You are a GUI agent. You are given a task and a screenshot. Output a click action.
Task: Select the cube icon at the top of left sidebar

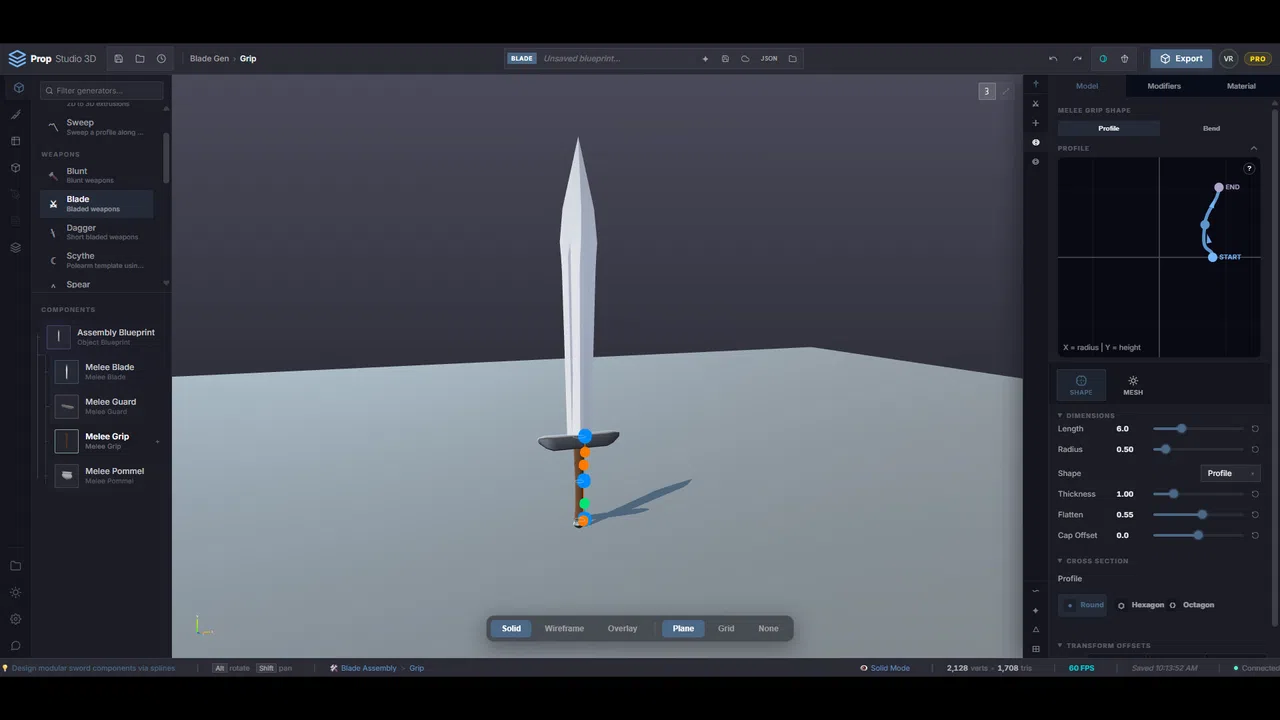pos(18,88)
